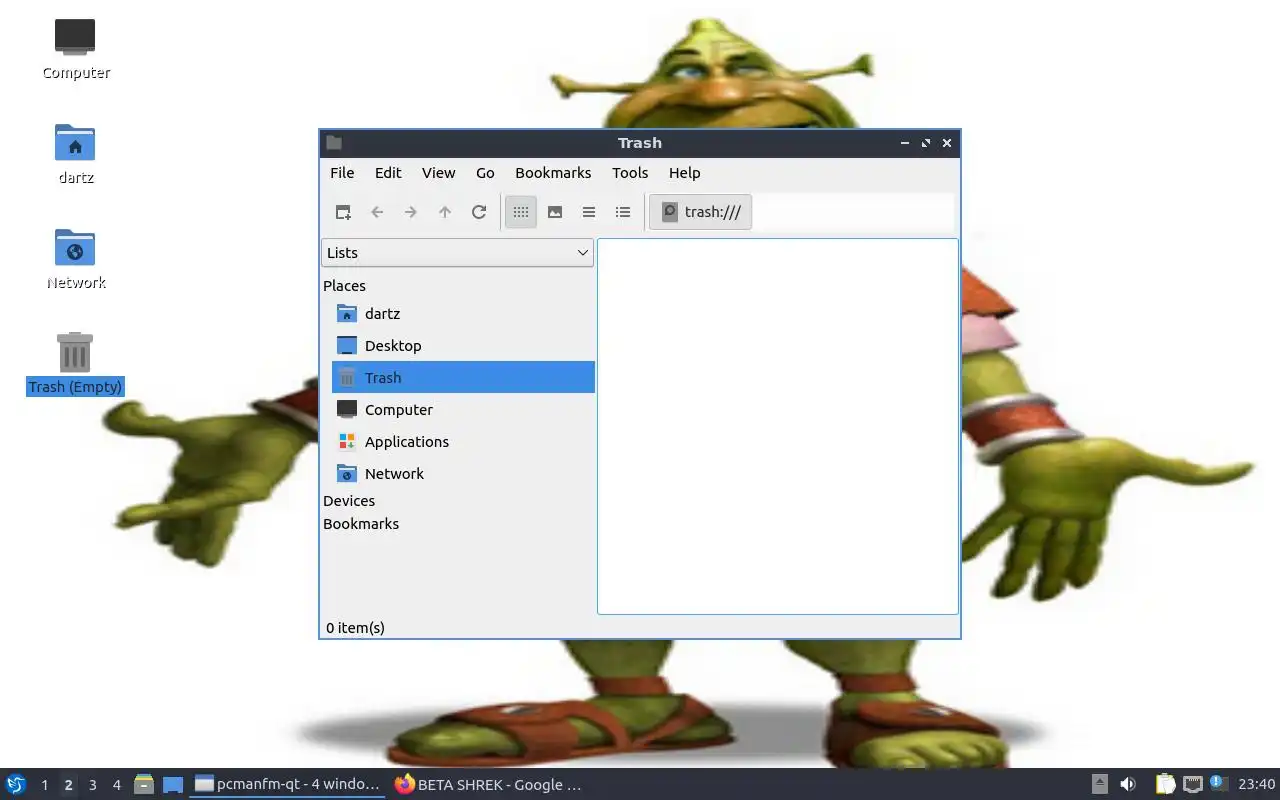Go back with the left arrow

377,212
